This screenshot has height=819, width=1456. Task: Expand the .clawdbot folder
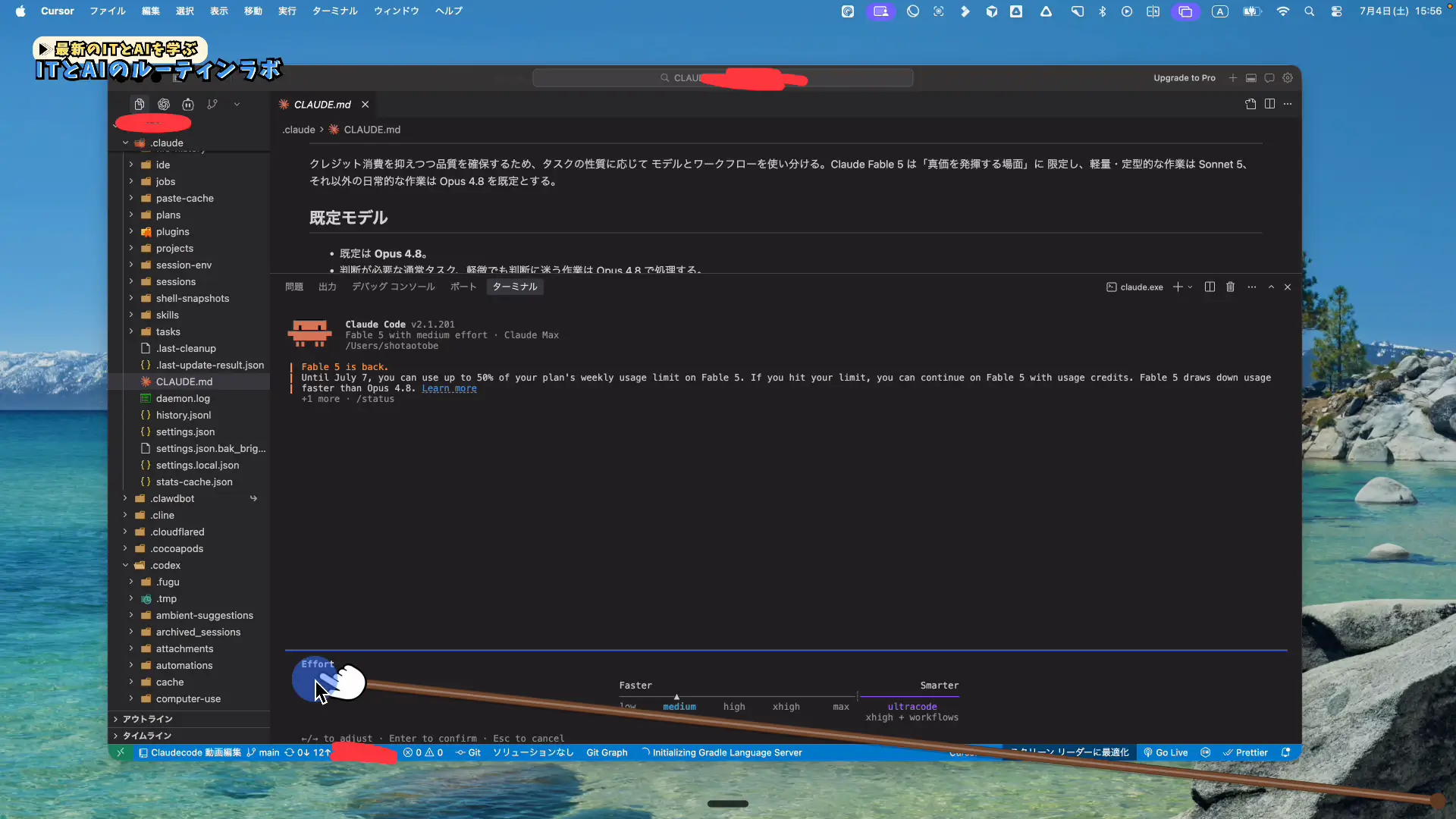click(x=126, y=498)
